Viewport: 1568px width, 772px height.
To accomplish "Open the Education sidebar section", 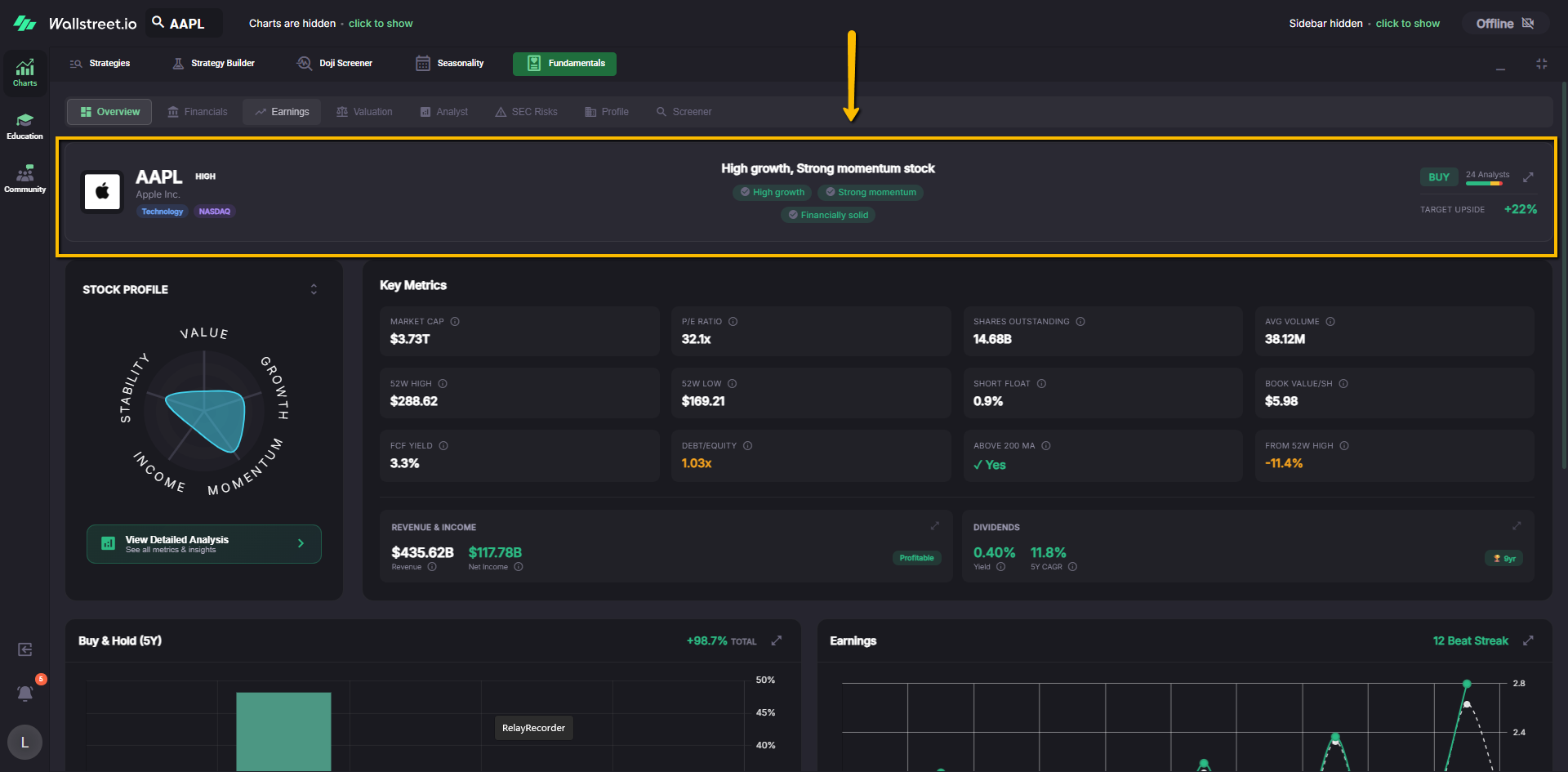I will (24, 125).
